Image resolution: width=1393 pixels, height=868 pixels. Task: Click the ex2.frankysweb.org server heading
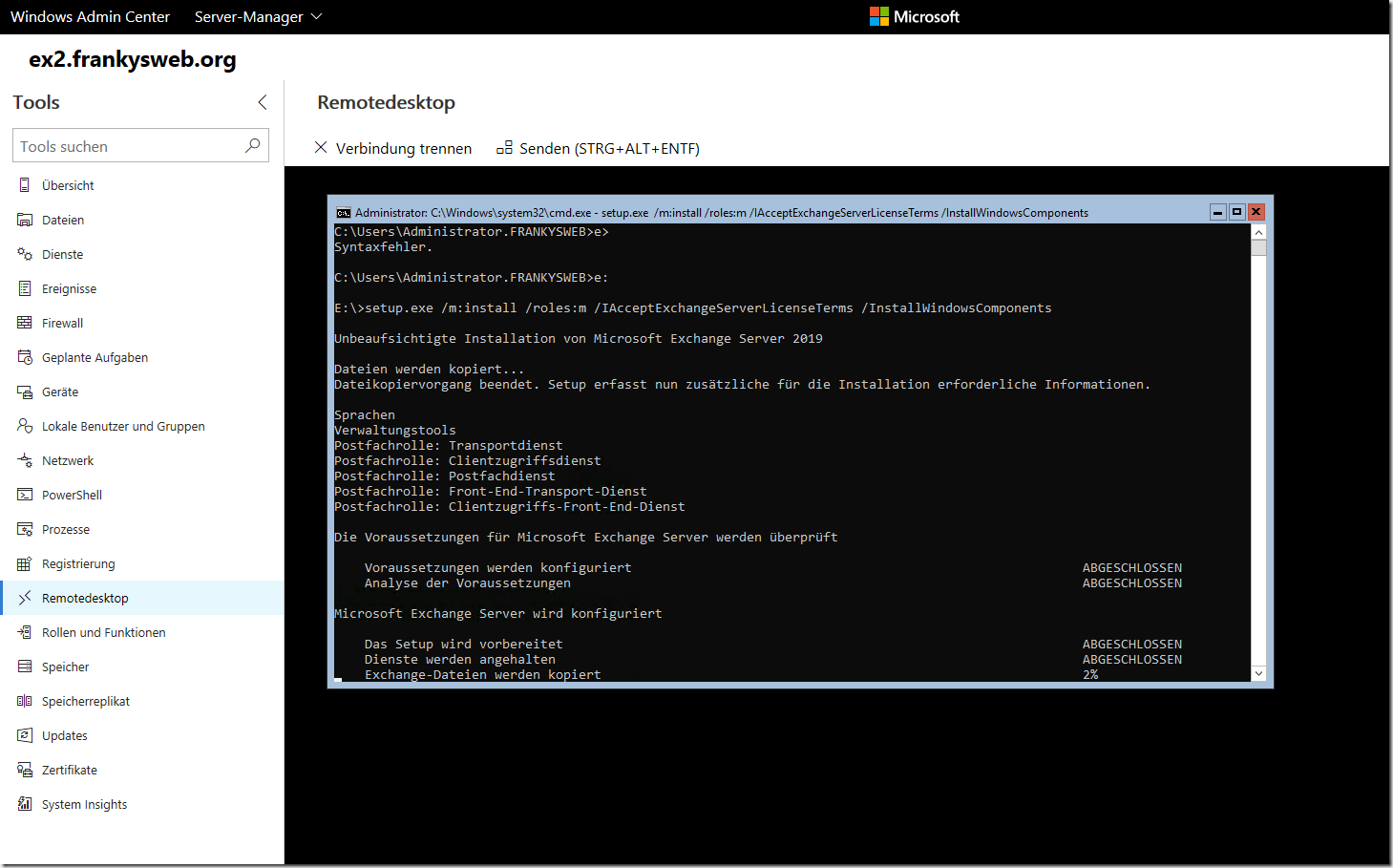click(133, 59)
